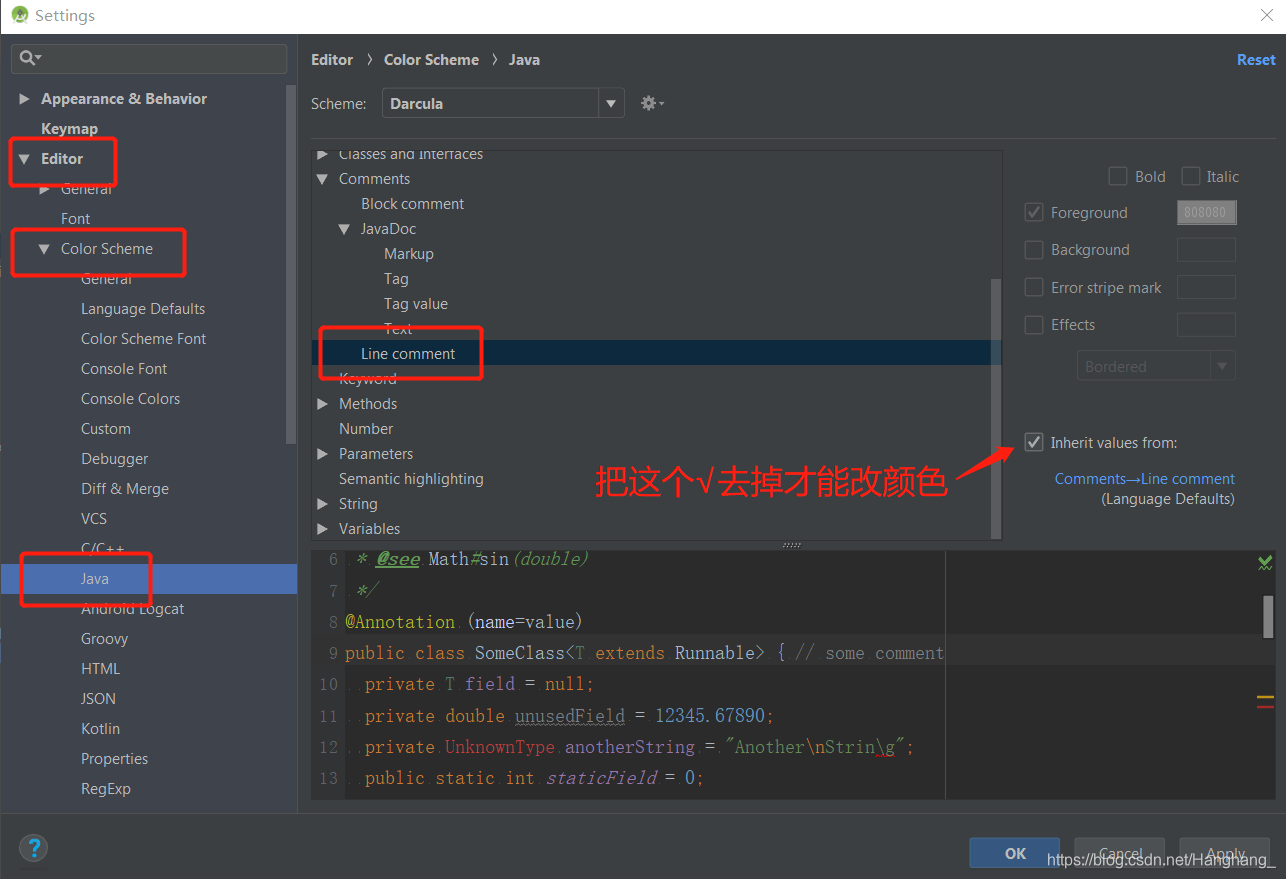Collapse the JavaDoc tree node
Screen dimensions: 1286x879
pos(345,229)
